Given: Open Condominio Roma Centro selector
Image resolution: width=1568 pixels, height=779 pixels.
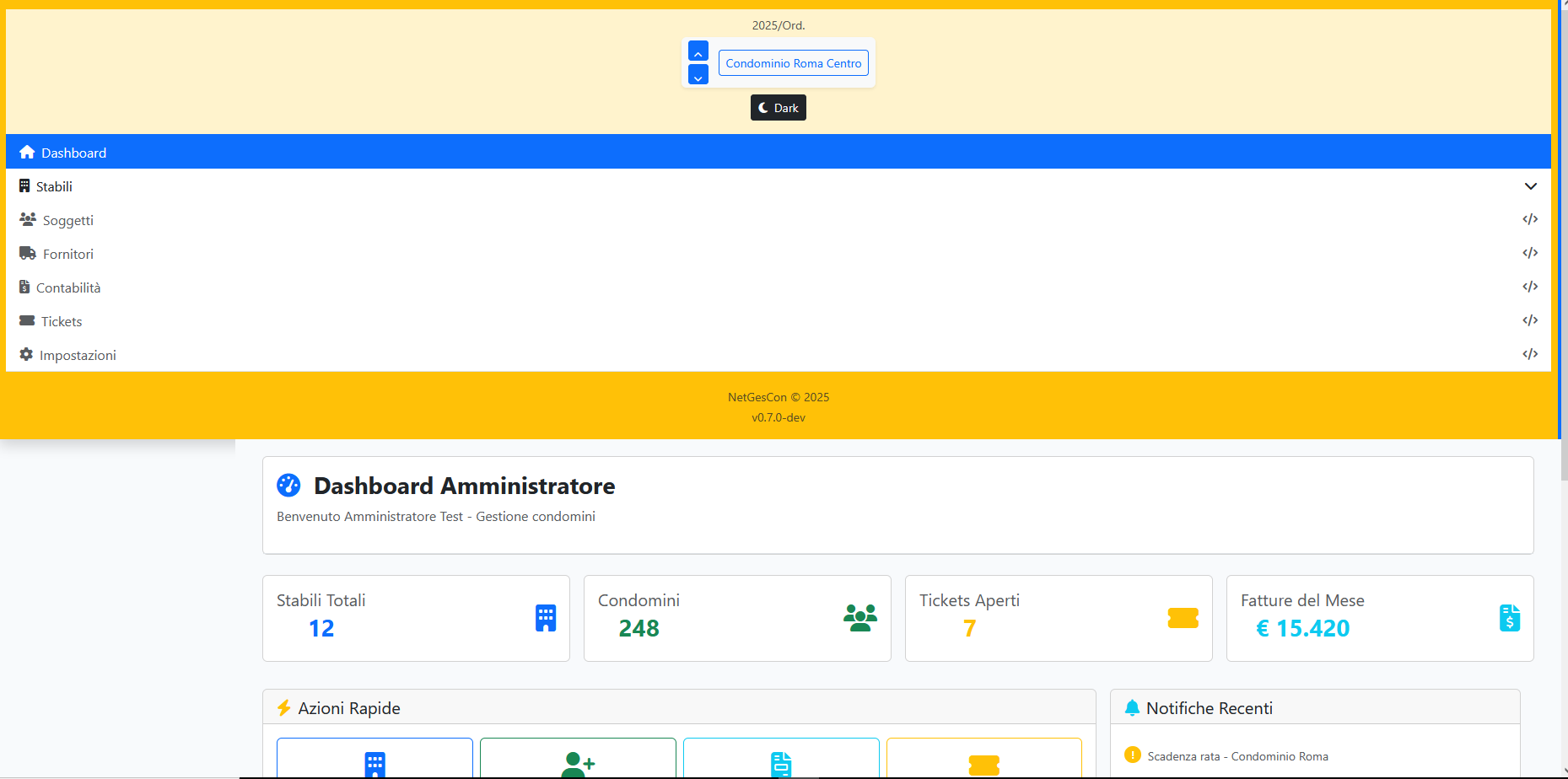Looking at the screenshot, I should 793,63.
